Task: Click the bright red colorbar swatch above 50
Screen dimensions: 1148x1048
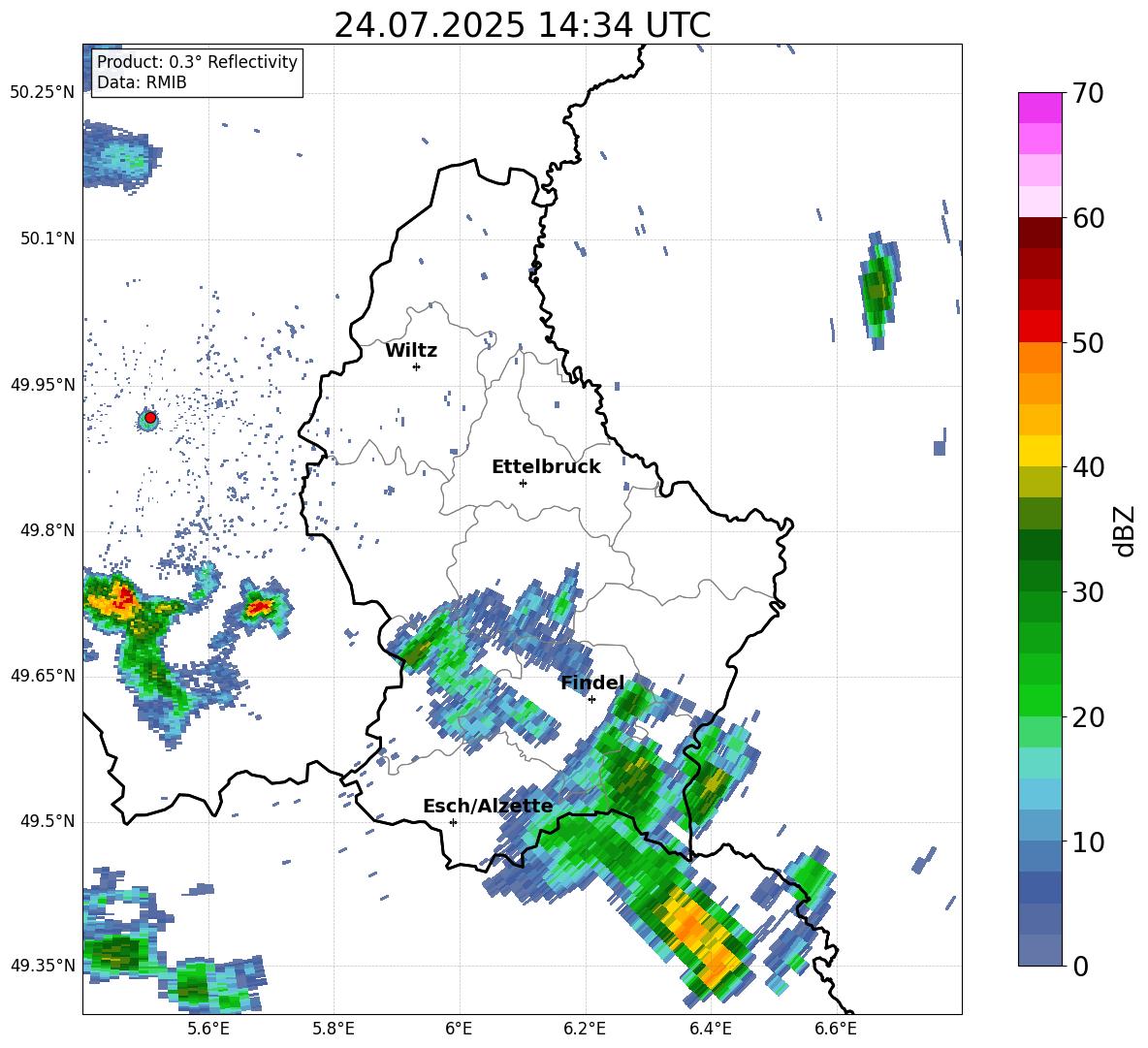Action: pos(1039,327)
